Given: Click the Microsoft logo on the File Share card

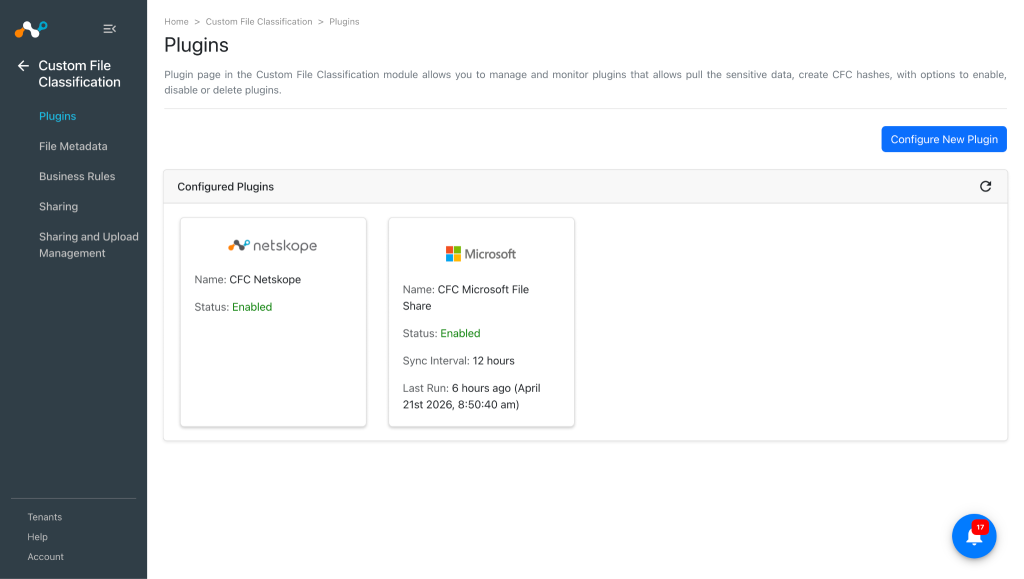Looking at the screenshot, I should [x=481, y=254].
